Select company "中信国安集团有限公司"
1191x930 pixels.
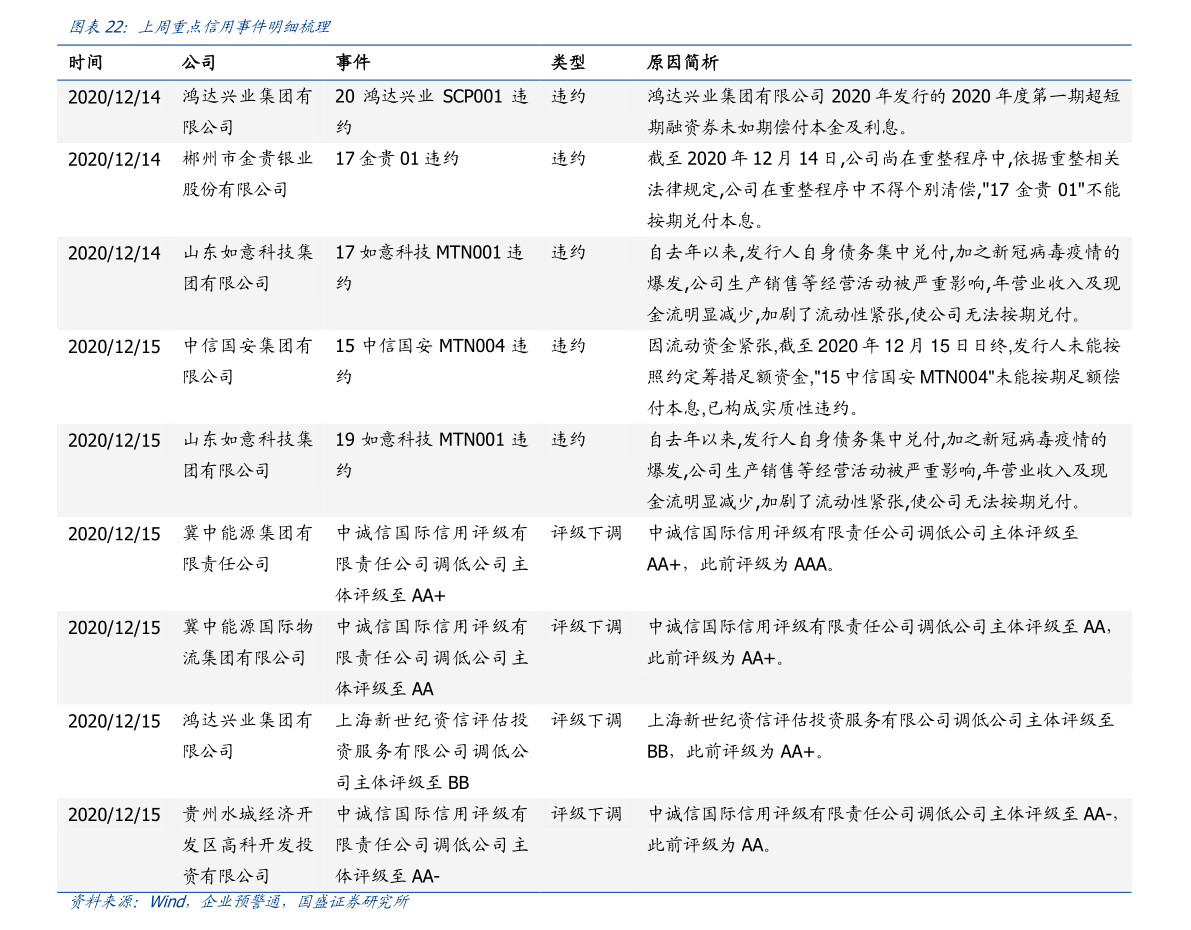[248, 361]
